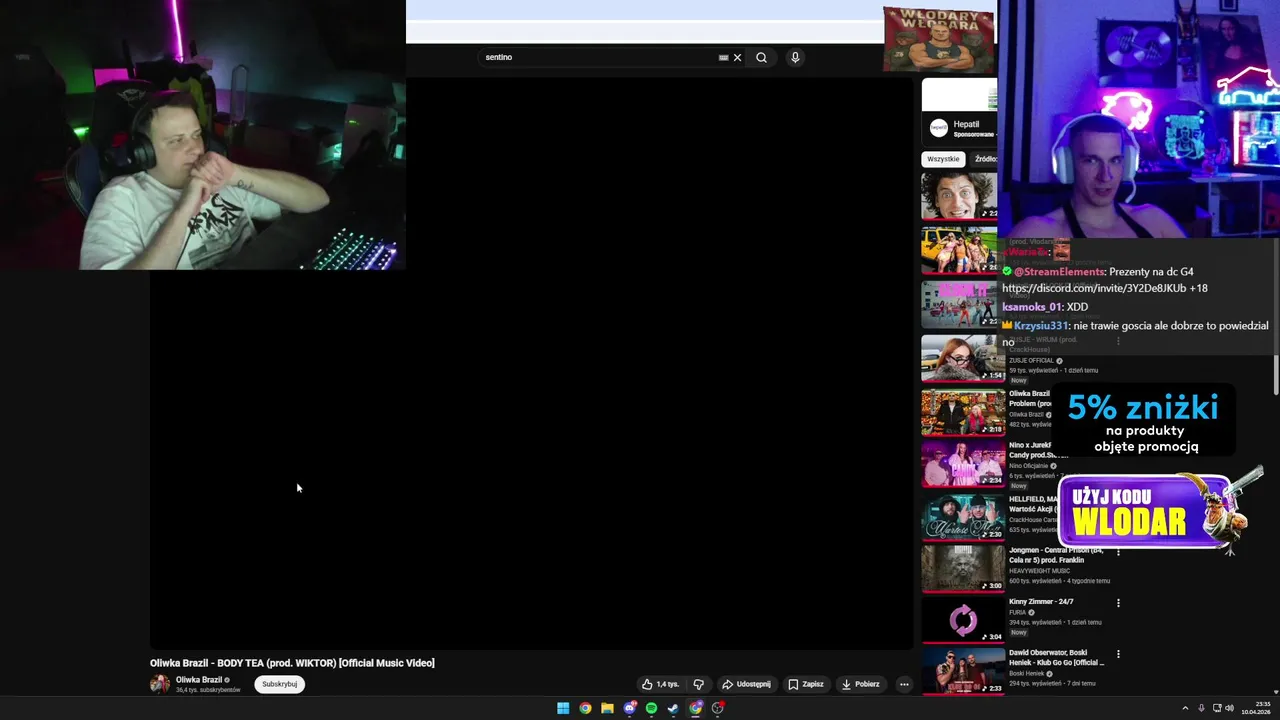
Task: Select the Wszystkie filter chip
Action: pos(943,159)
